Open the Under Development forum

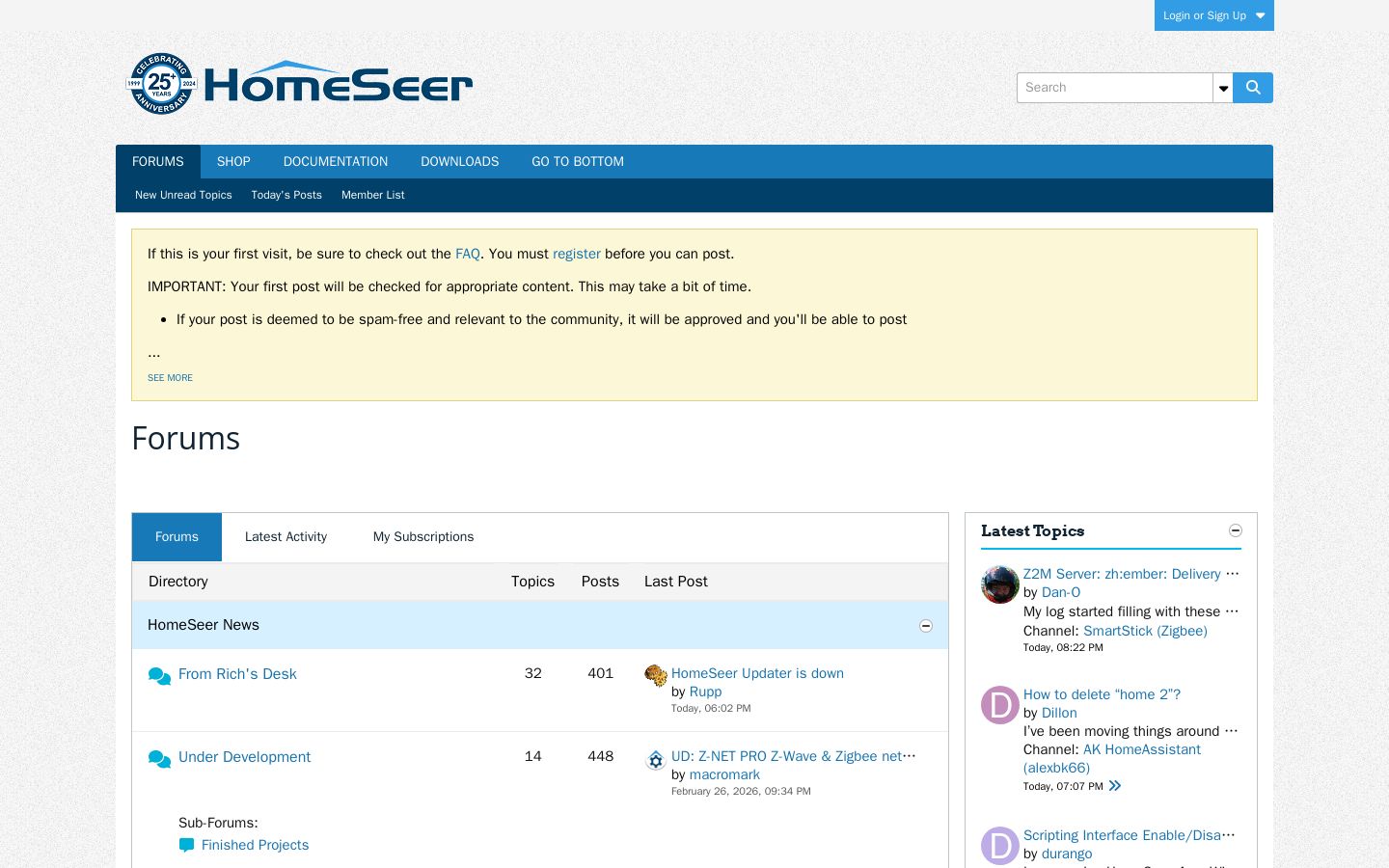click(244, 757)
